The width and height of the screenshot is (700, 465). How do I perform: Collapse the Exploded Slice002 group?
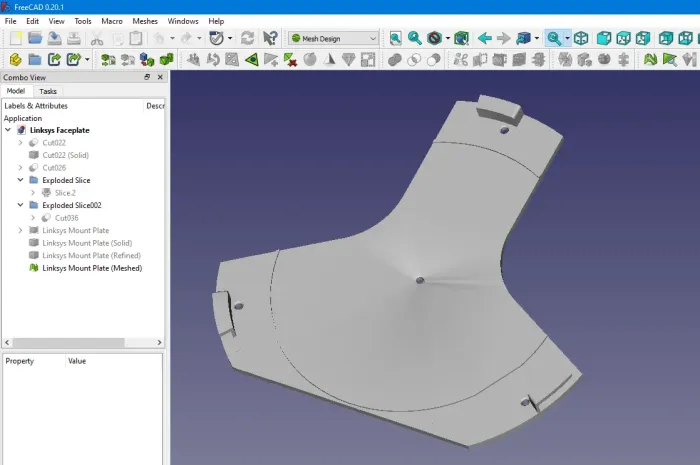coord(20,205)
